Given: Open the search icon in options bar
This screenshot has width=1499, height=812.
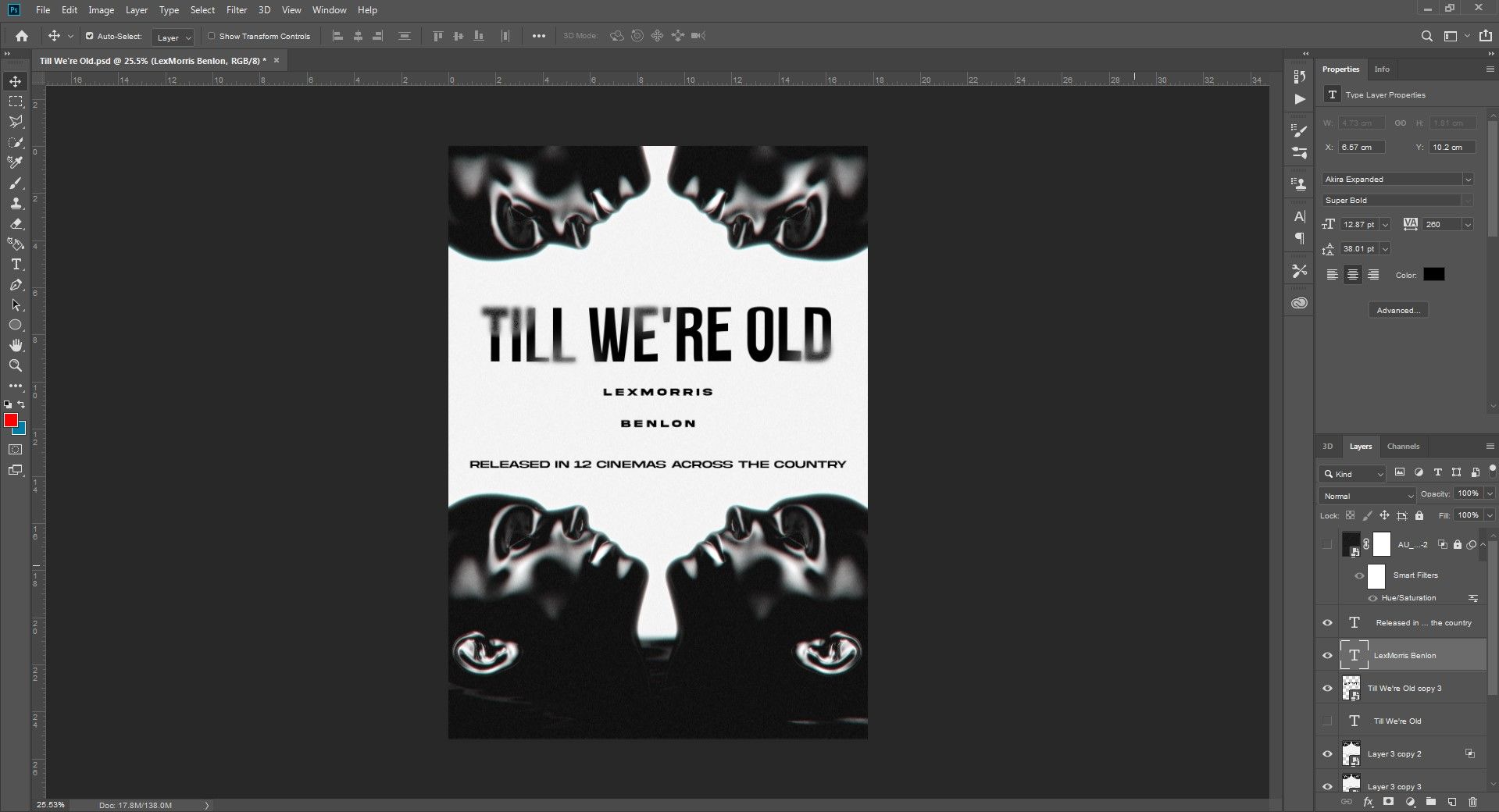Looking at the screenshot, I should (x=1426, y=36).
